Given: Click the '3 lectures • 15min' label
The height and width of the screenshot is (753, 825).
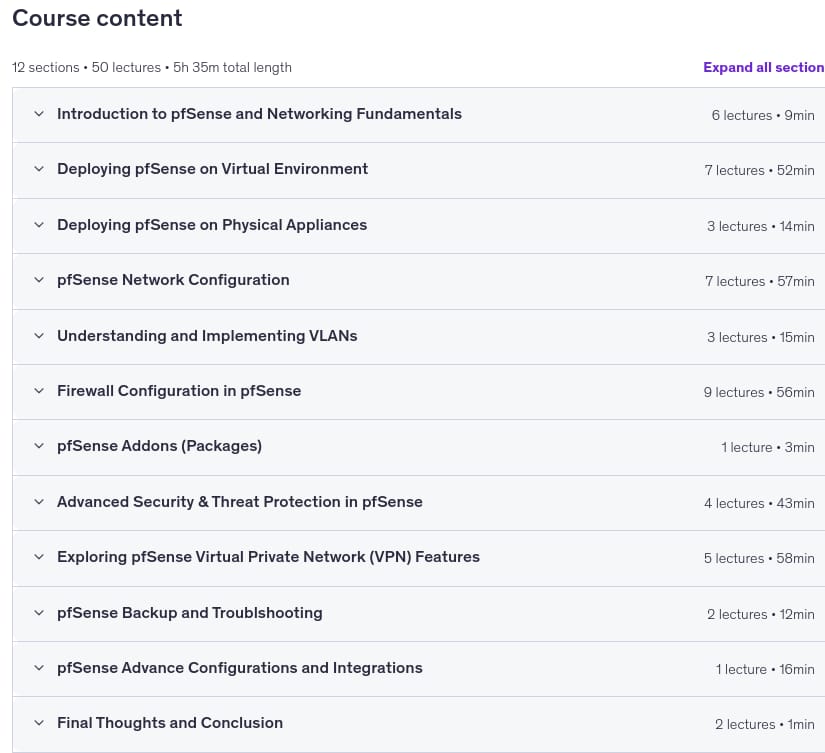Looking at the screenshot, I should (761, 337).
